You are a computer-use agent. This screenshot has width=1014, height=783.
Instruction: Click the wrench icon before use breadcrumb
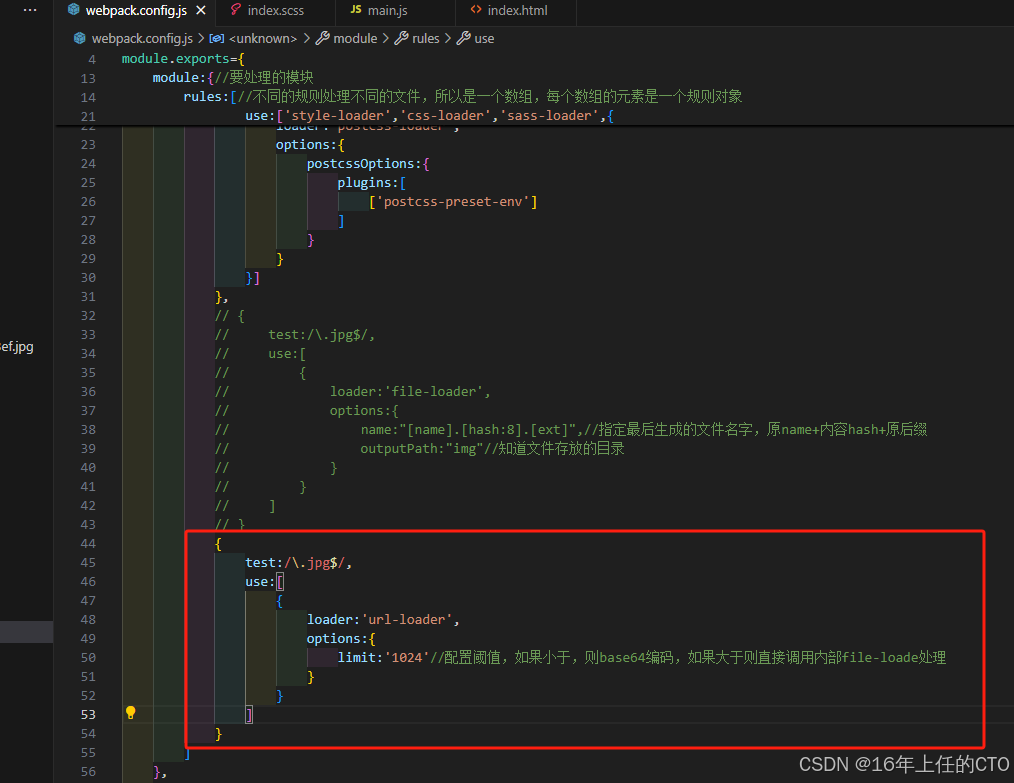[464, 38]
